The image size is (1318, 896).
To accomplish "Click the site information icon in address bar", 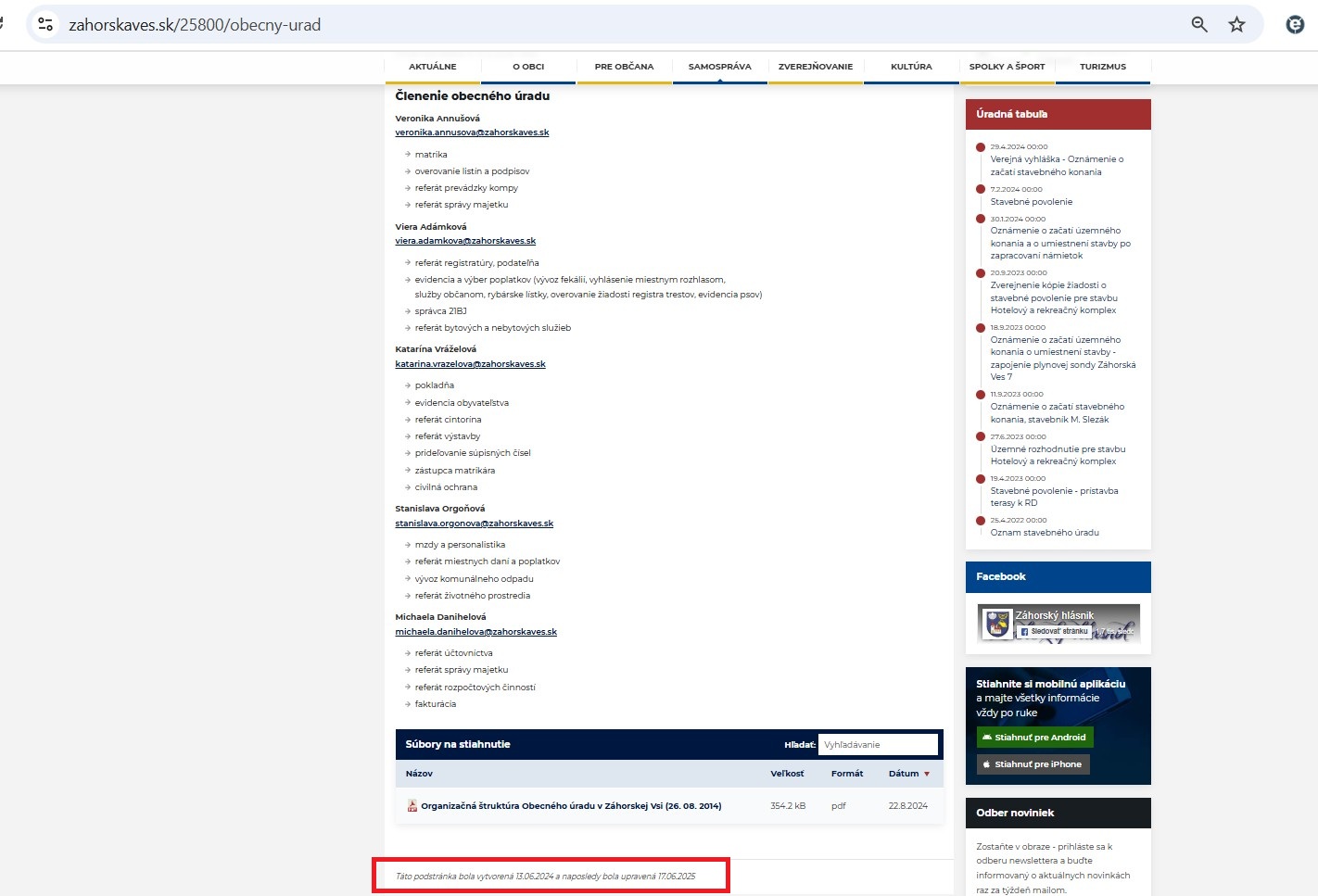I will (x=44, y=25).
